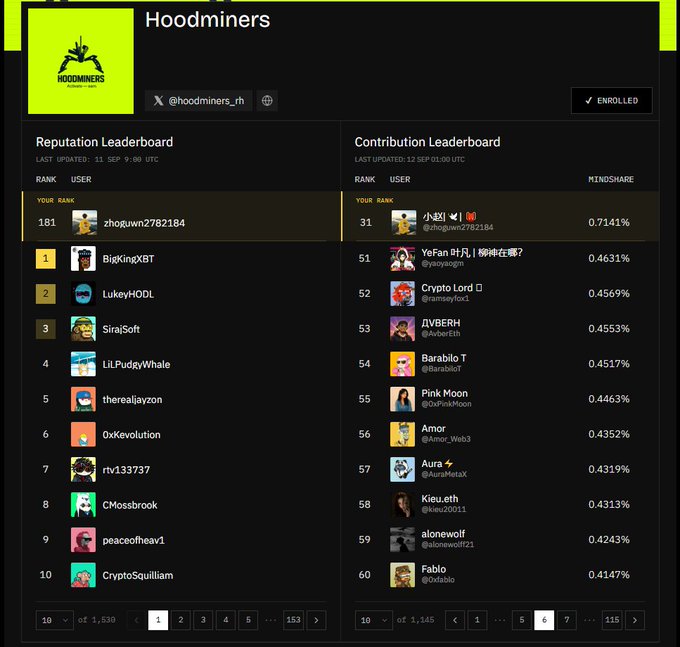680x647 pixels.
Task: Open rows-per-page dropdown under Contribution Leaderboard
Action: pos(374,620)
